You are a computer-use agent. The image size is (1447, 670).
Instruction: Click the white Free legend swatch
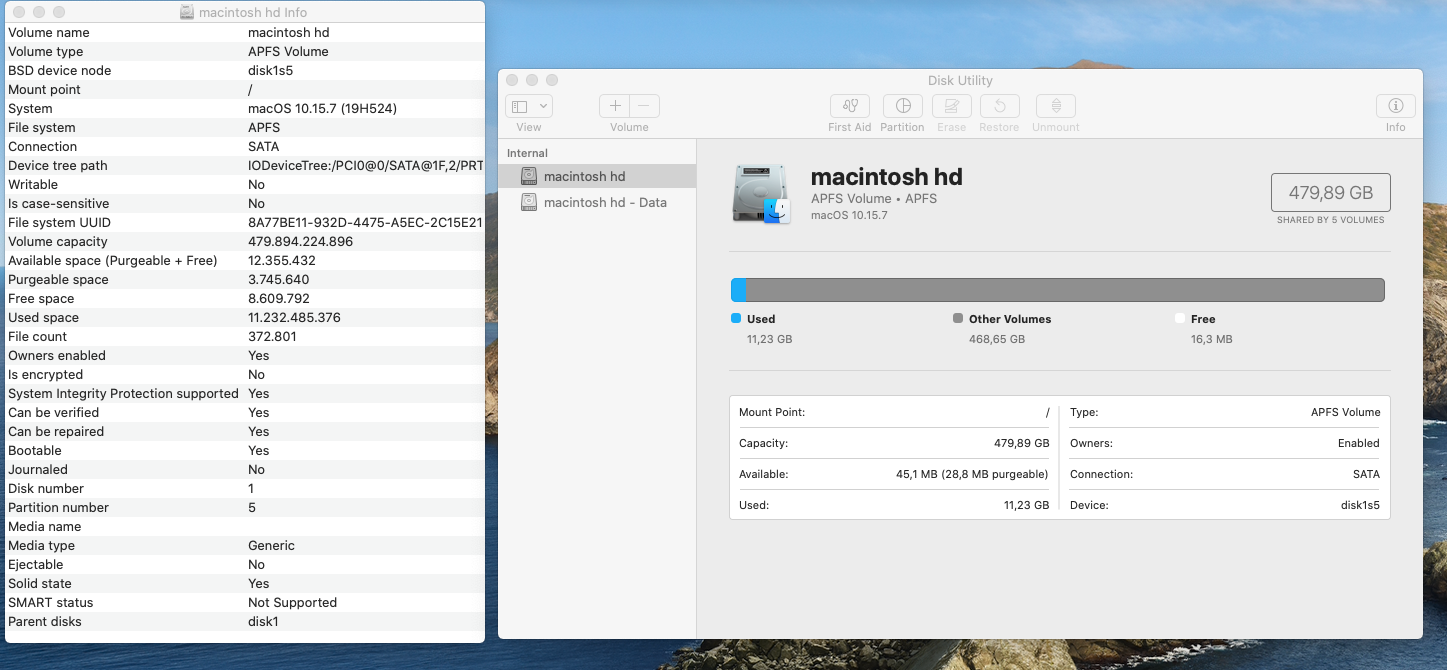click(1180, 318)
